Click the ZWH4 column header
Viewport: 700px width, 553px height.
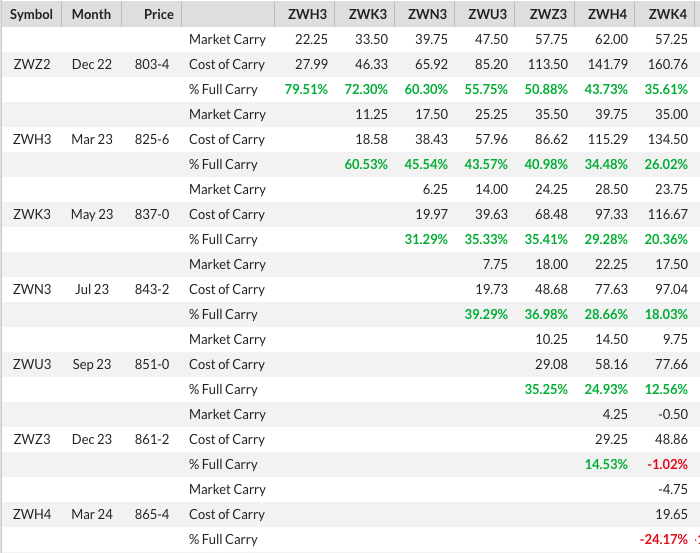(x=607, y=14)
